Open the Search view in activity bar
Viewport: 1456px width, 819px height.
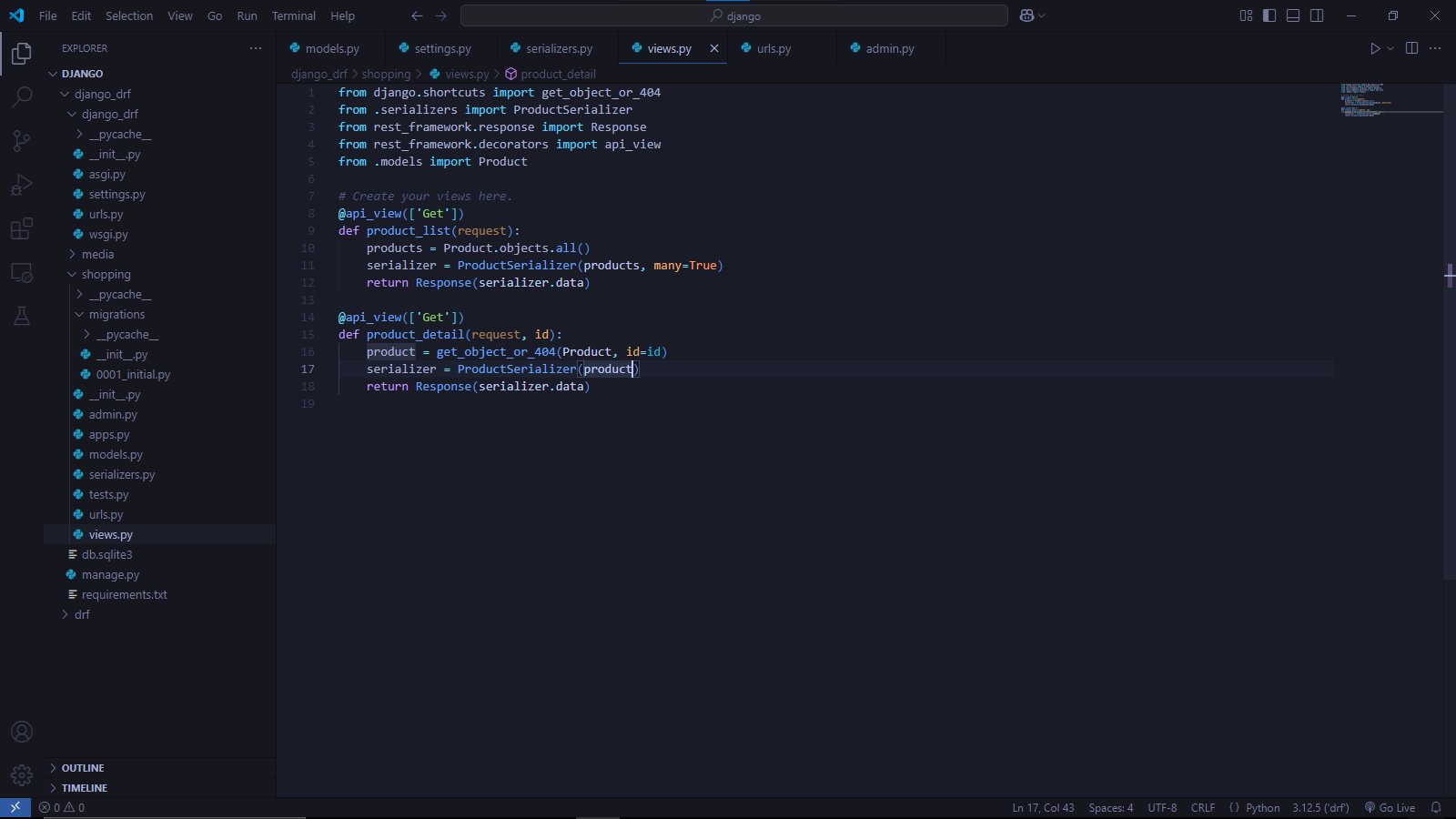click(x=22, y=96)
